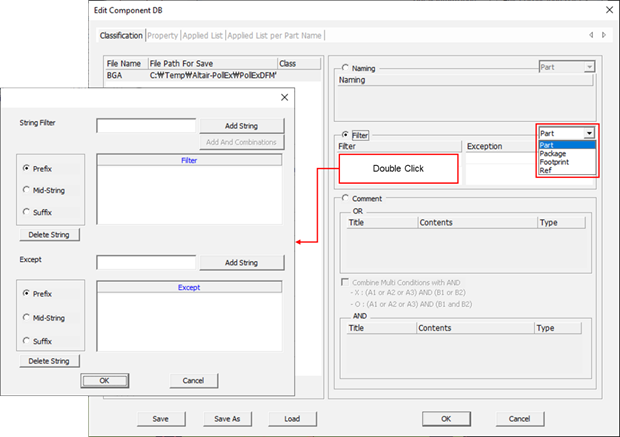Pick Ref from the dropdown list
The width and height of the screenshot is (620, 437).
546,171
